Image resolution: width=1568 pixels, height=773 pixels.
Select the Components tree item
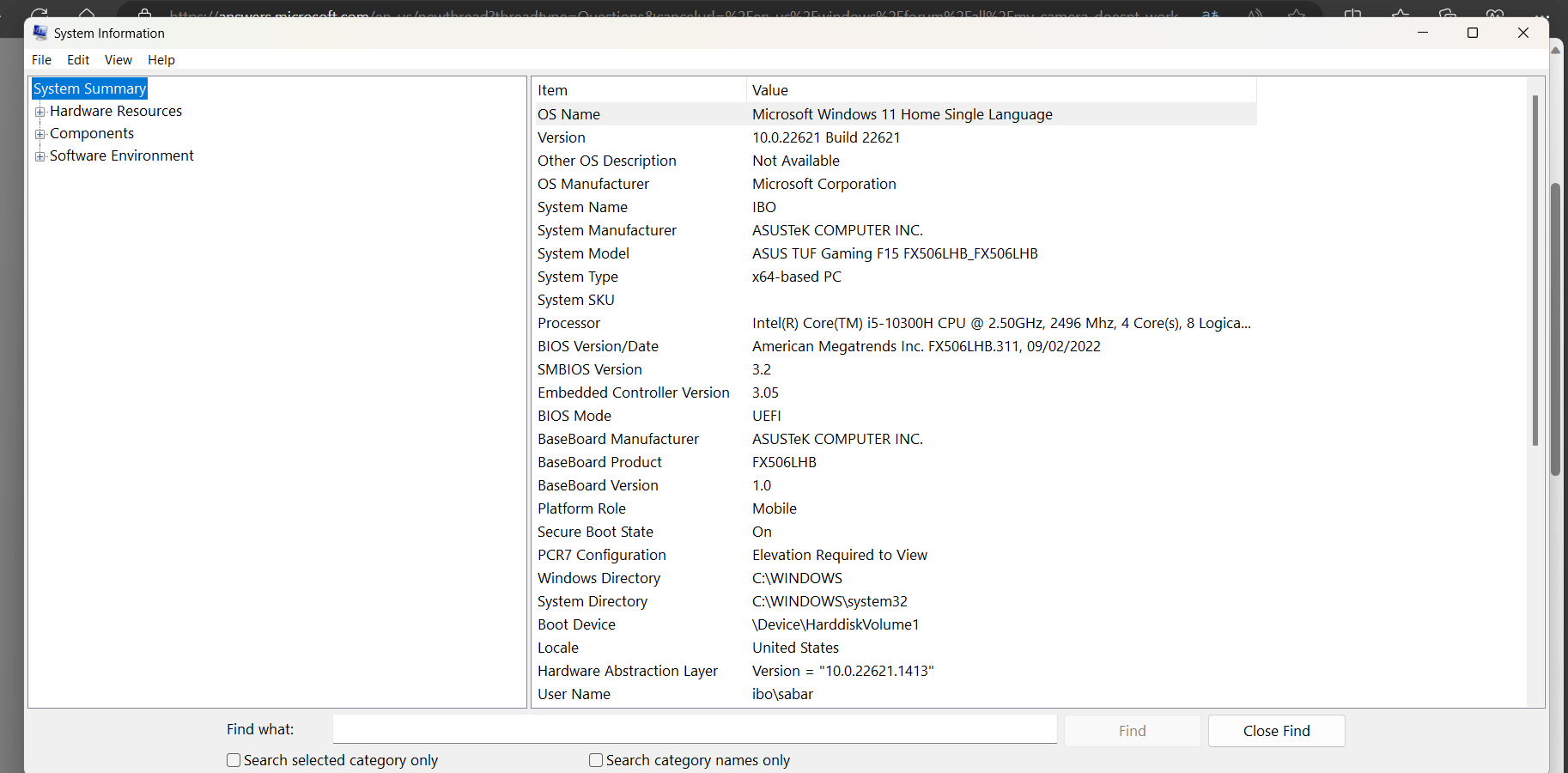click(x=92, y=133)
